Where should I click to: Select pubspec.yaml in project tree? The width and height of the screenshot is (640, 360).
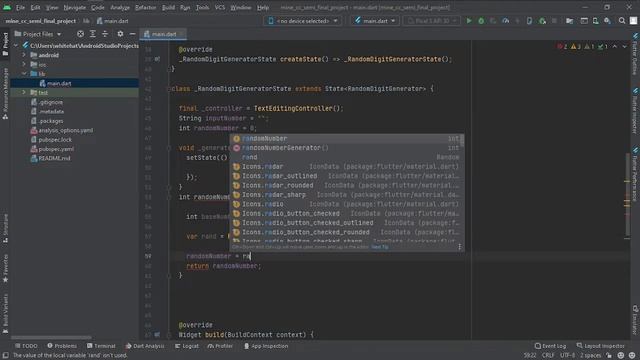tap(52, 149)
